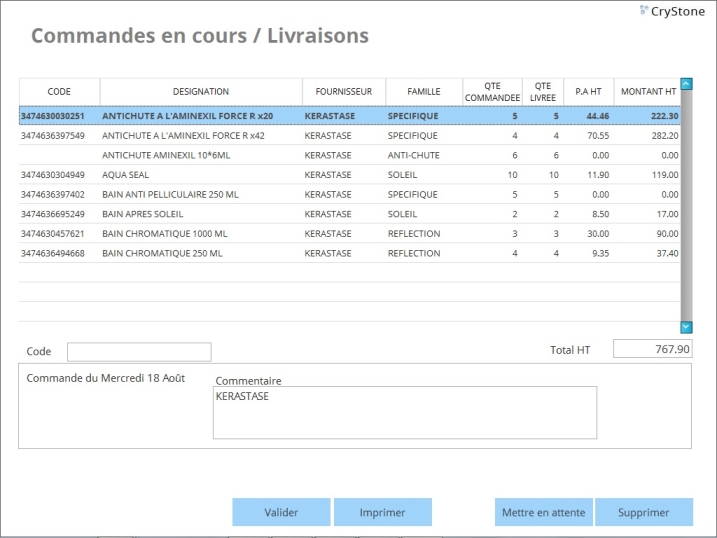Click amount 37.40 in MONTANT HT

(x=668, y=254)
